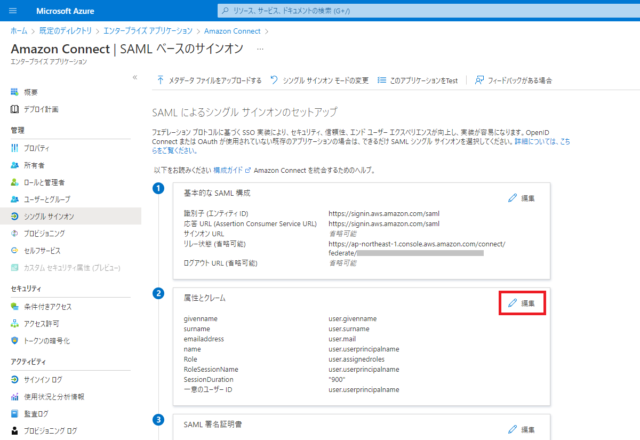
Task: Click the search box for resources and services
Action: (429, 11)
